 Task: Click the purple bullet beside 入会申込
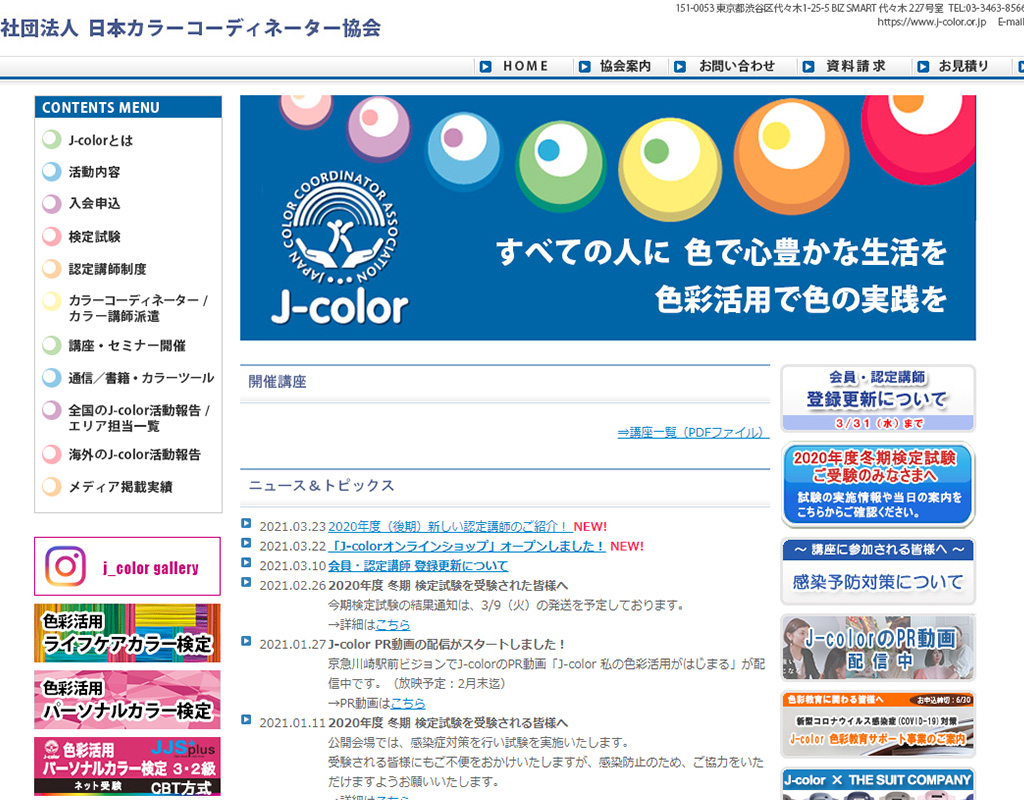52,204
